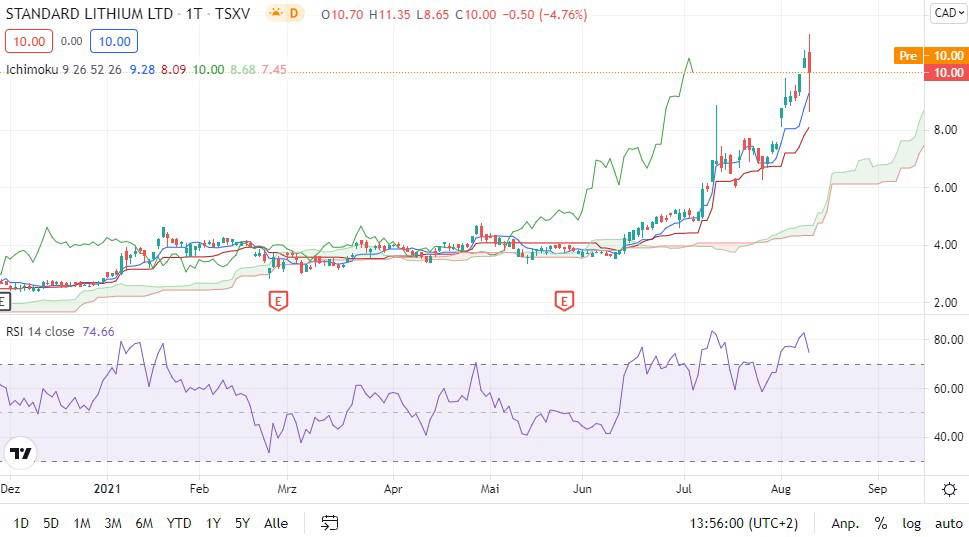Select the 1Y time range

213,523
